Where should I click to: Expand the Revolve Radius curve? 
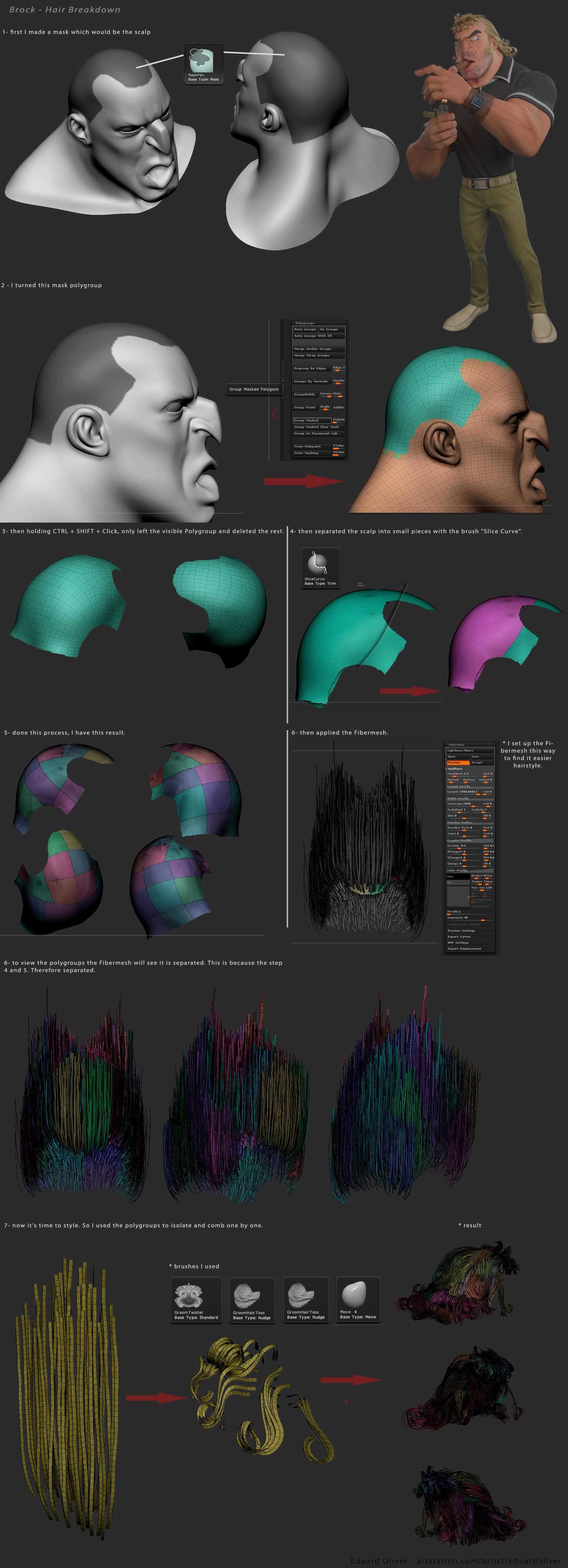(471, 823)
